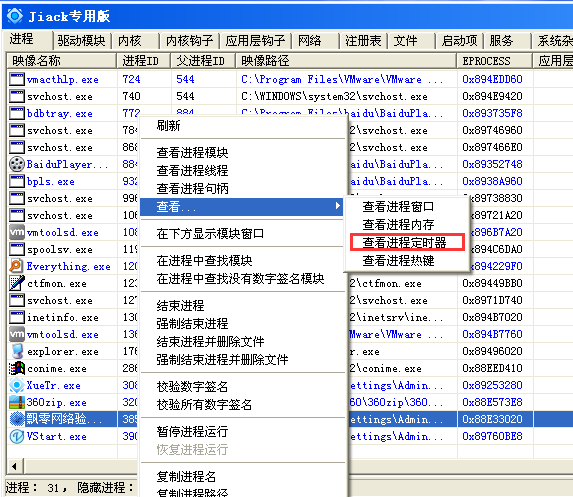The height and width of the screenshot is (497, 573).
Task: Select 查看进程热键 in the submenu
Action: (406, 260)
